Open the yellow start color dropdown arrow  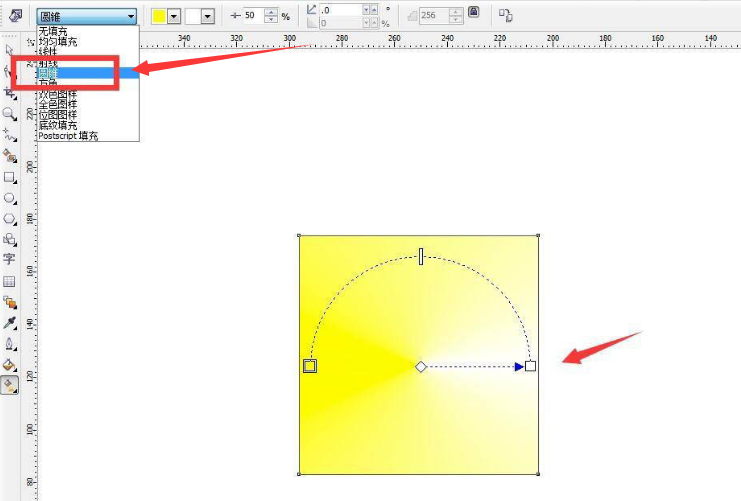(x=174, y=17)
